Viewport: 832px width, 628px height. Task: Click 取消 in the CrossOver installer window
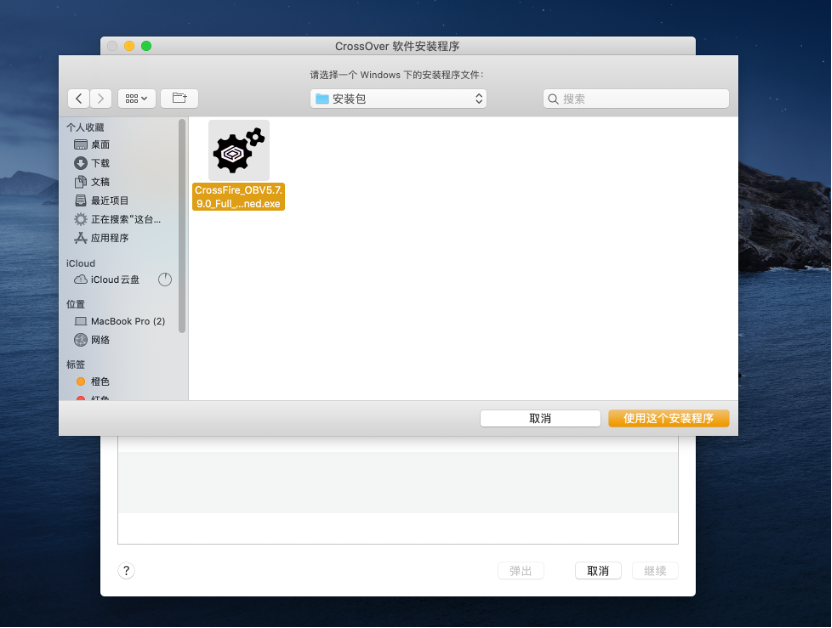click(598, 571)
